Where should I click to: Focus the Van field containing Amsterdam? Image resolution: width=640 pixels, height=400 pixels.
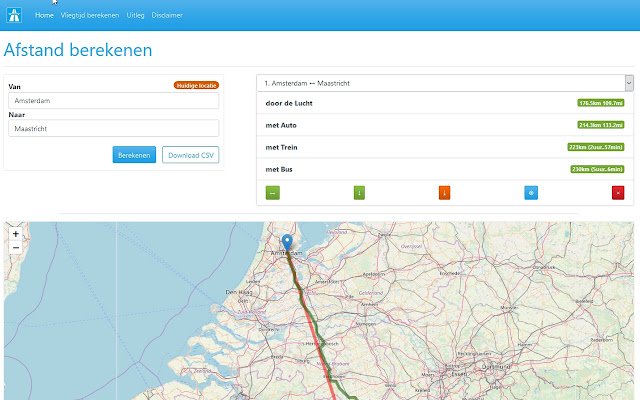(113, 100)
